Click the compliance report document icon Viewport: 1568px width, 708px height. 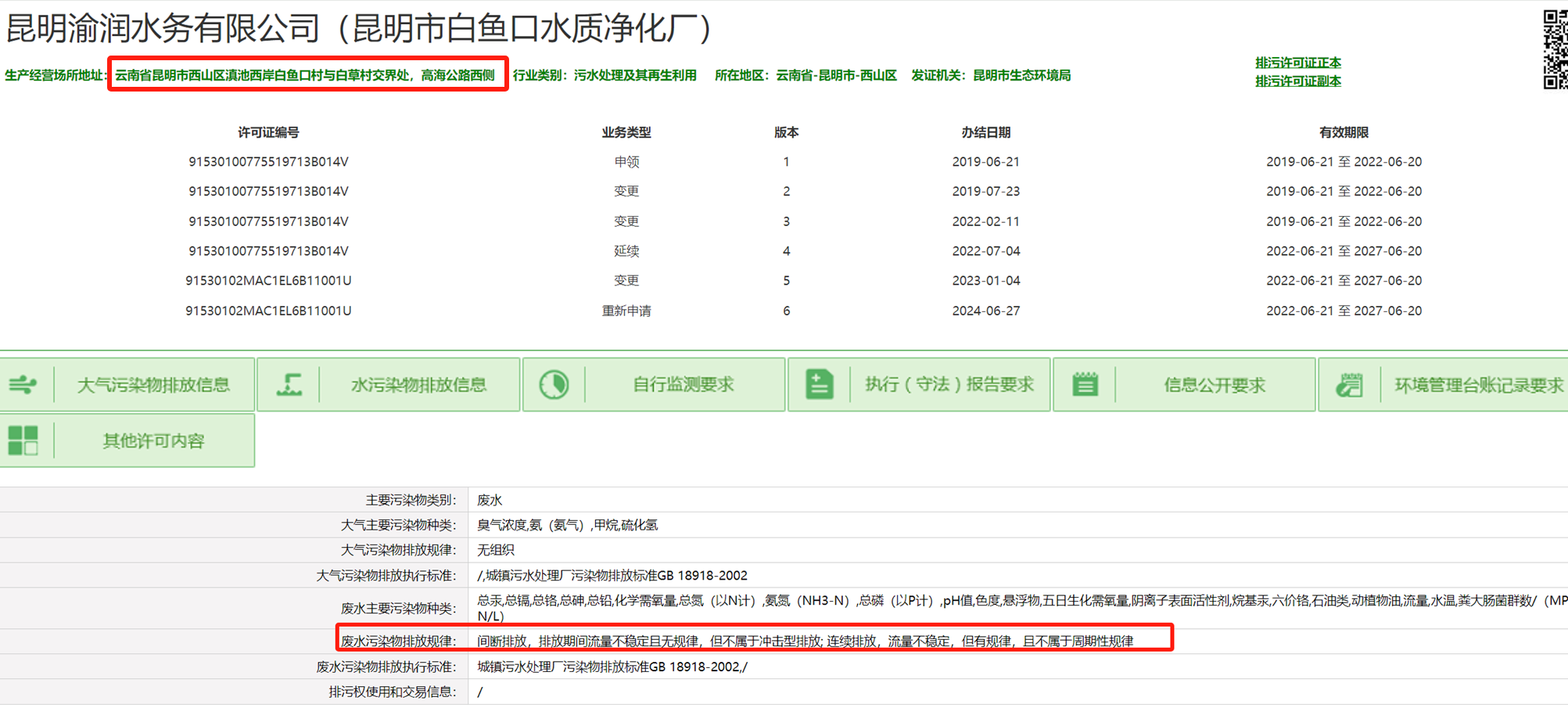pyautogui.click(x=819, y=384)
